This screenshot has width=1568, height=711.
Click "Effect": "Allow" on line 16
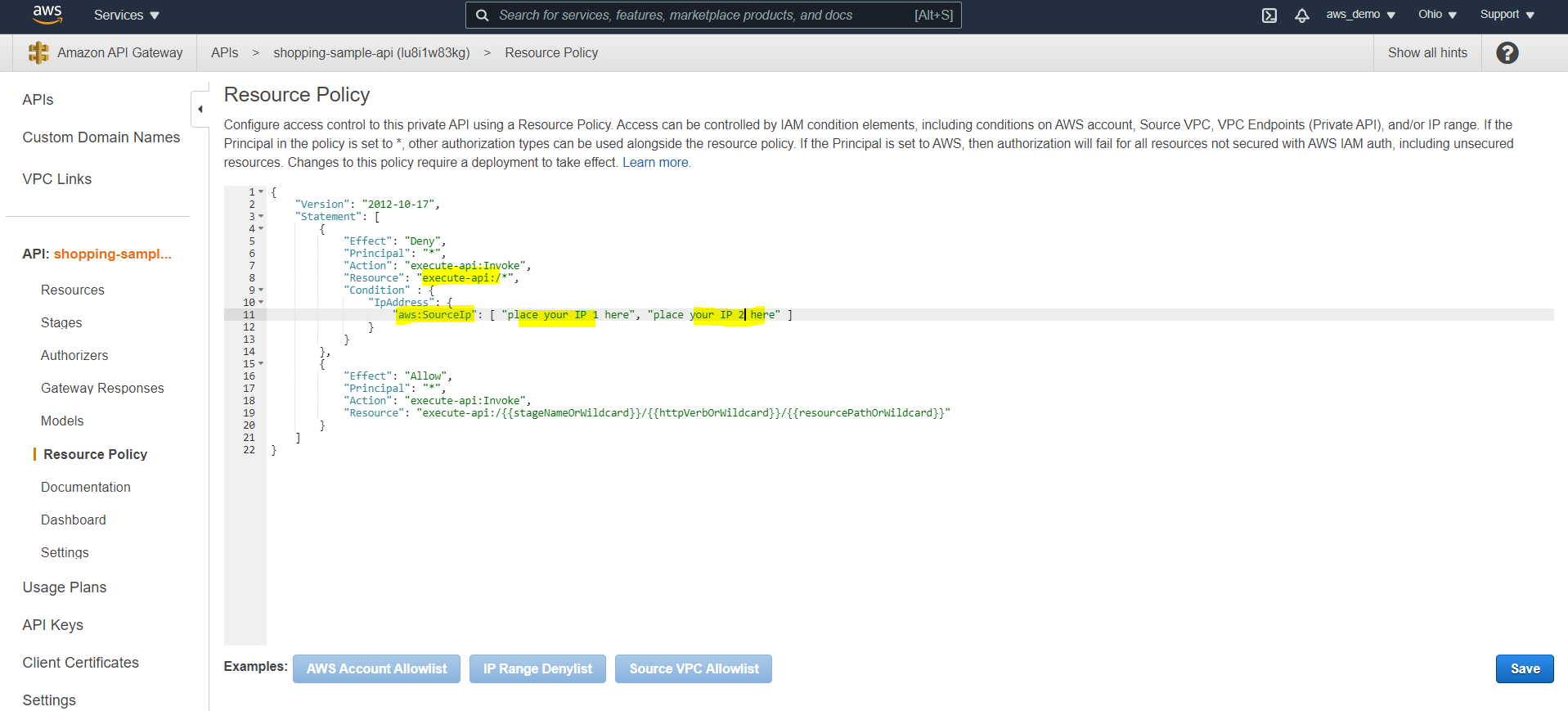[x=398, y=376]
